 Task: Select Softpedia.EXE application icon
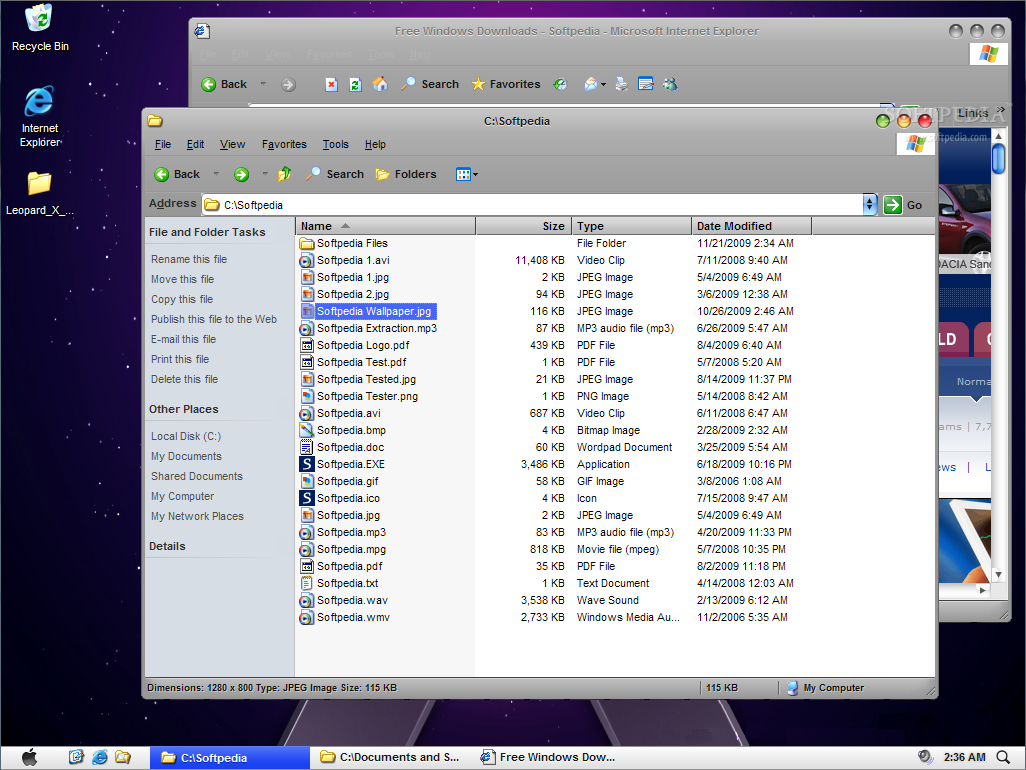tap(306, 464)
